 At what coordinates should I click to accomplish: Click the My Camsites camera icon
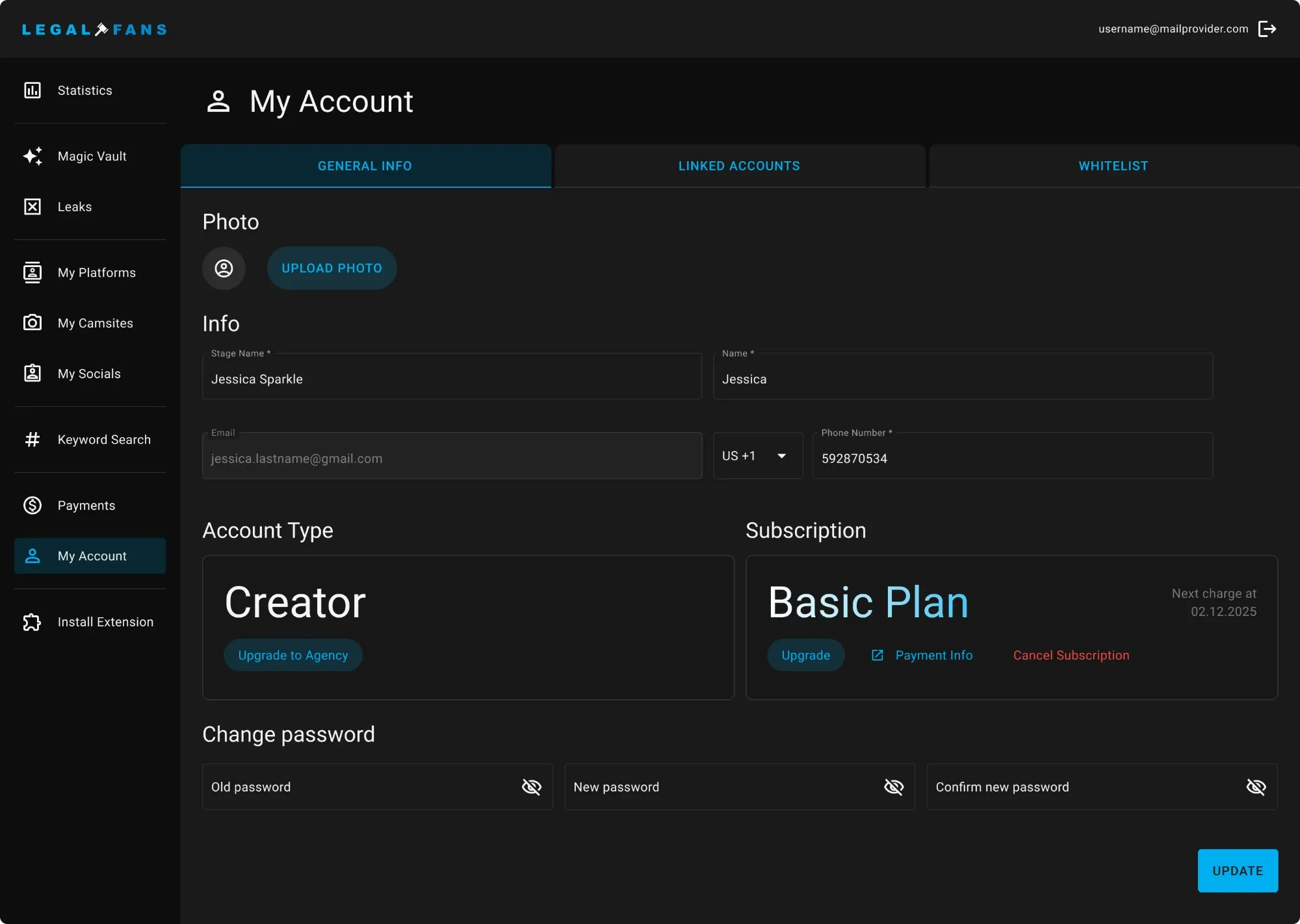(x=32, y=323)
